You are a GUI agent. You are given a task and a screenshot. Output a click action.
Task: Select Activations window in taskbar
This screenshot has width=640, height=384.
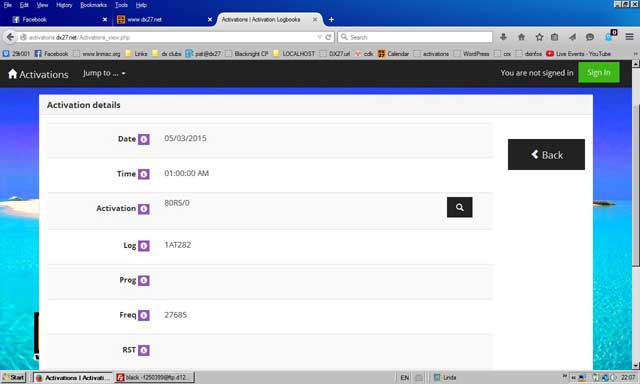pos(72,377)
